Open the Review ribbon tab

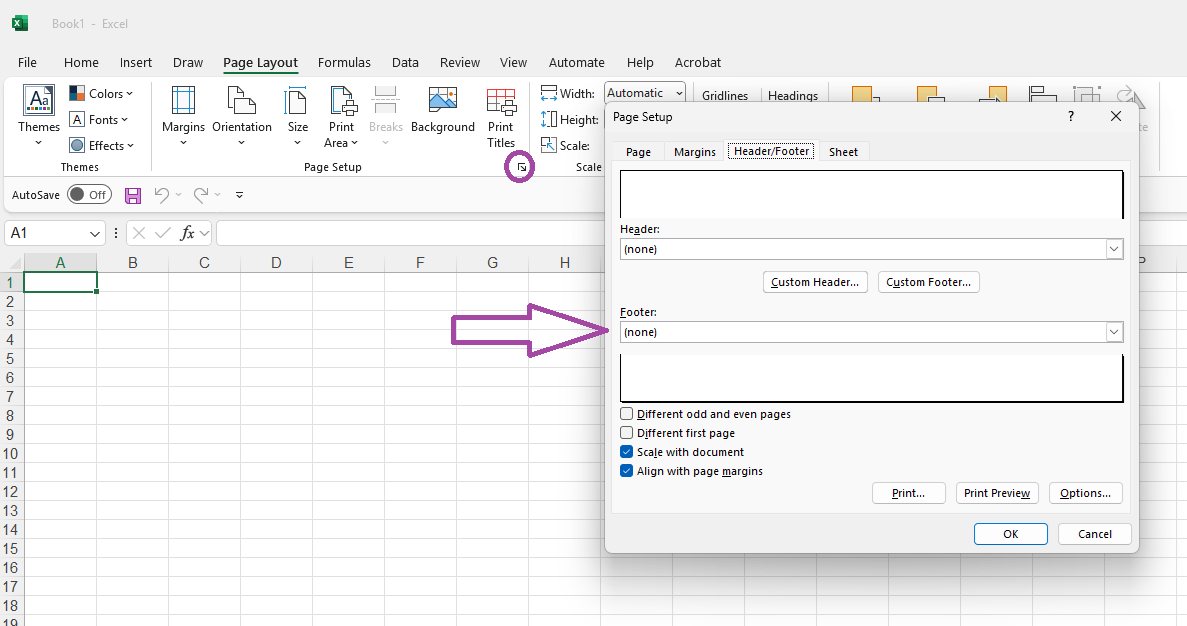pos(460,62)
